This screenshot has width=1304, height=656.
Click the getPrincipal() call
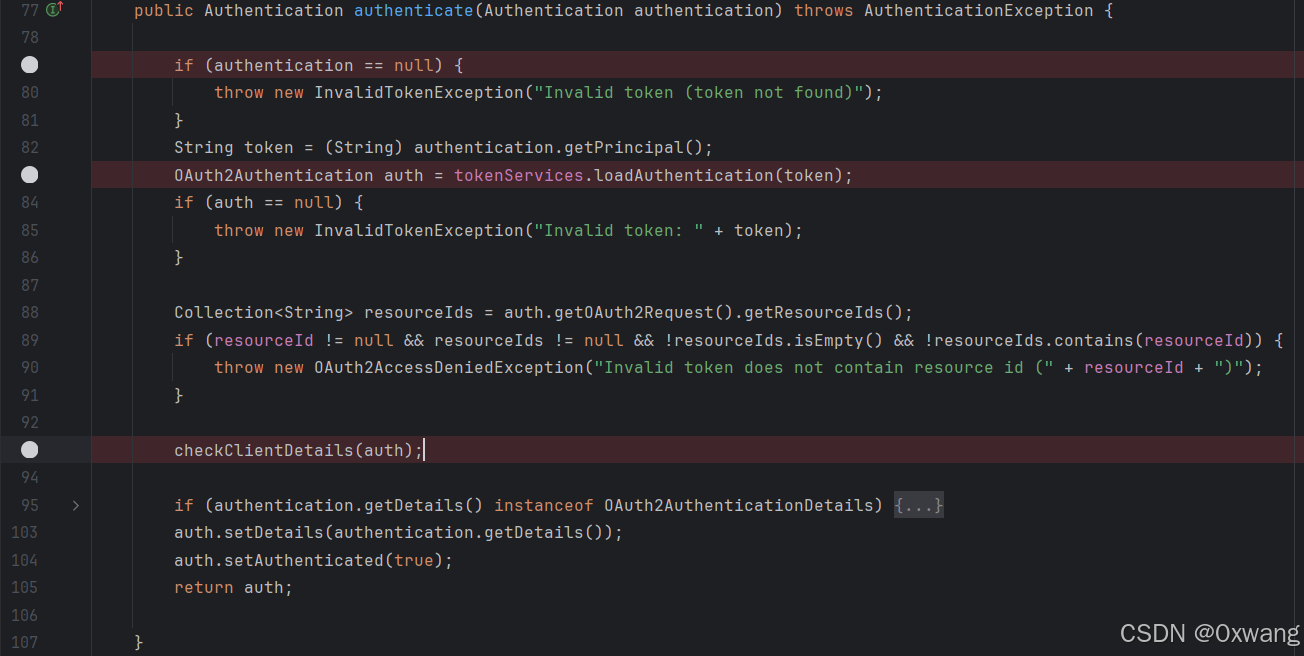(x=634, y=147)
